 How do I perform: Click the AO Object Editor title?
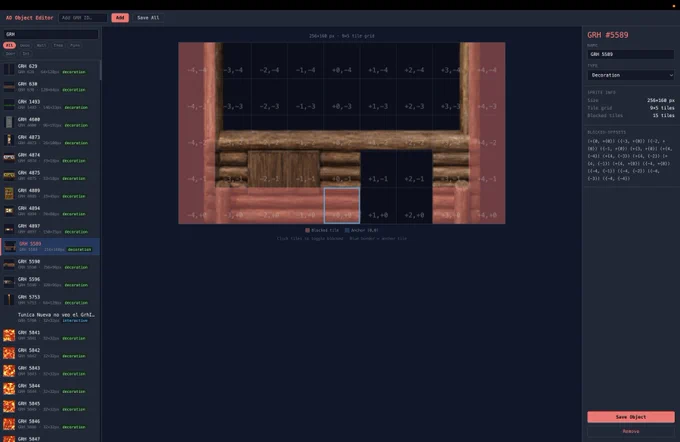(29, 18)
